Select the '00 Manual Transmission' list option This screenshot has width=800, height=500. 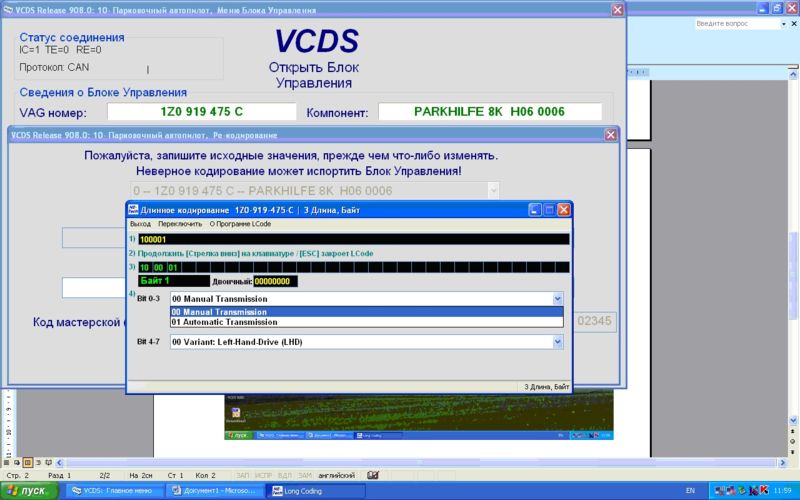point(366,312)
